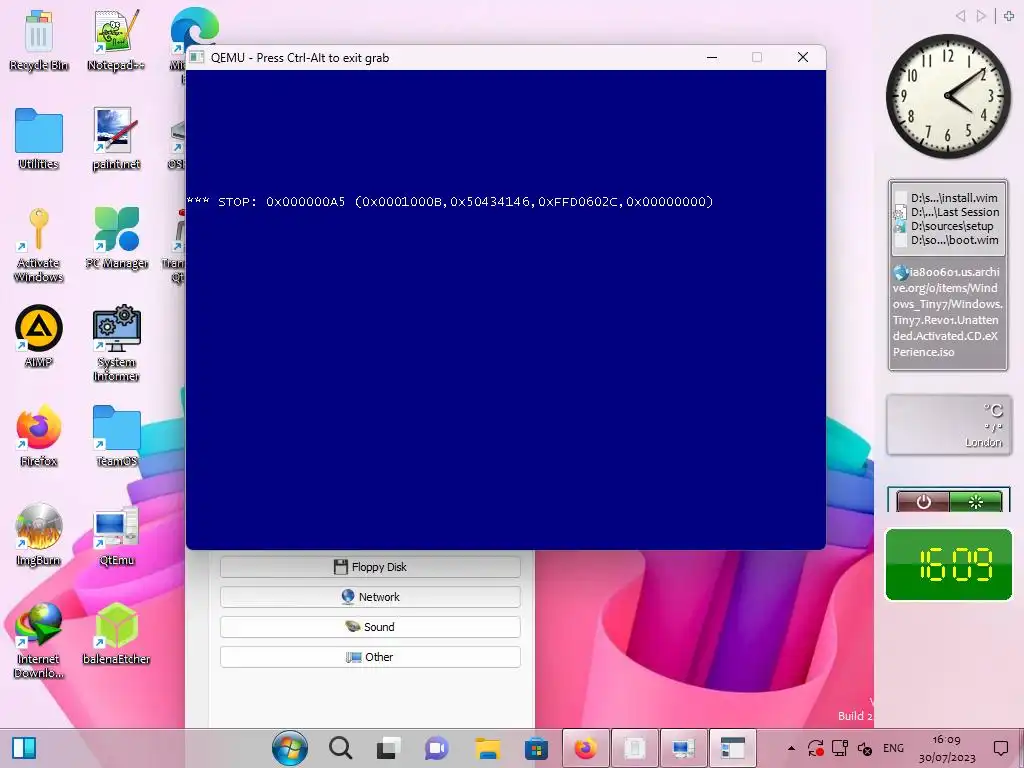Launch the Internet Download Manager shortcut
The image size is (1024, 768).
[39, 640]
